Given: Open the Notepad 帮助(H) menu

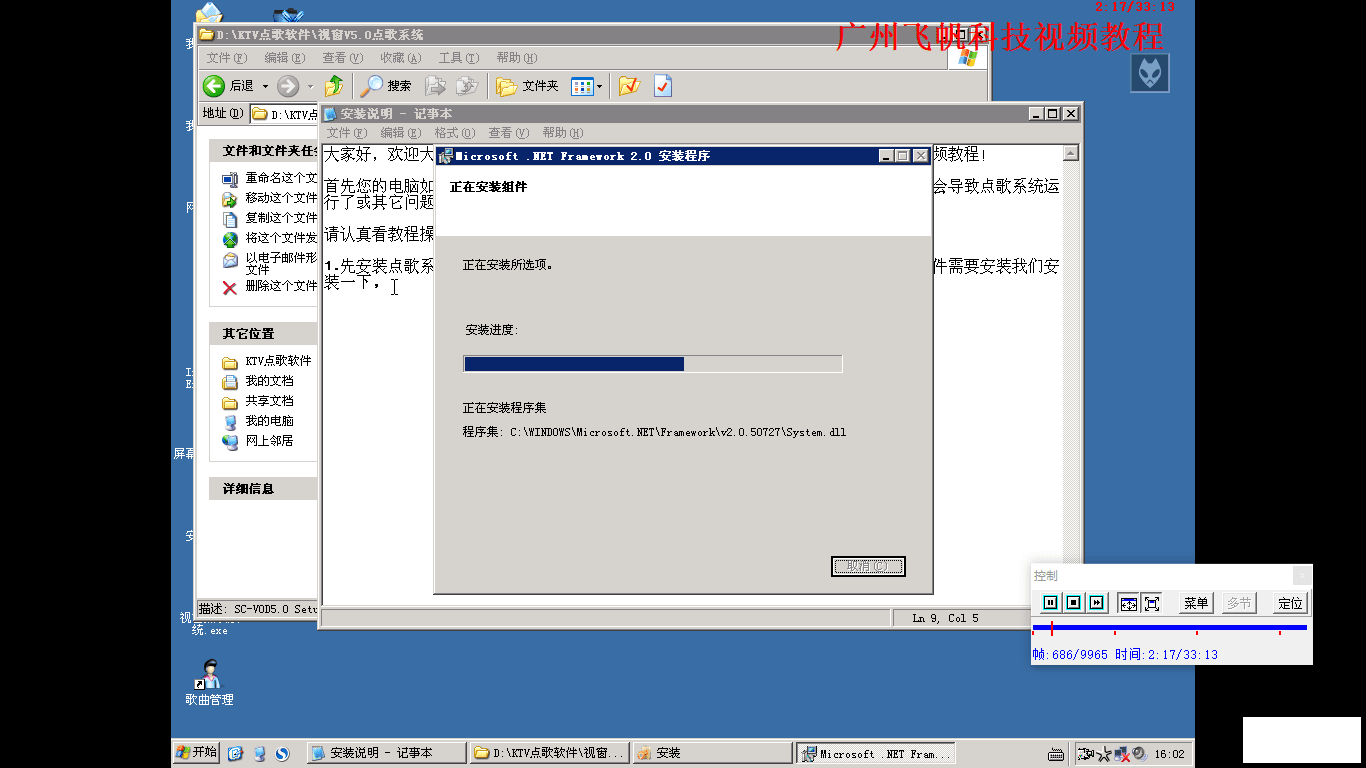Looking at the screenshot, I should pos(562,132).
